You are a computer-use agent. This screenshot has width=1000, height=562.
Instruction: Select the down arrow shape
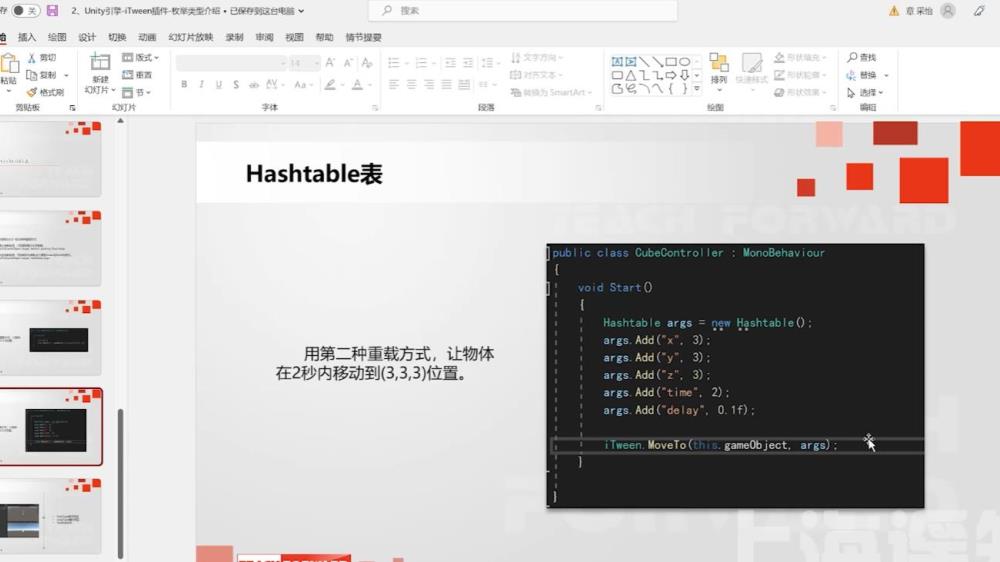tap(684, 75)
